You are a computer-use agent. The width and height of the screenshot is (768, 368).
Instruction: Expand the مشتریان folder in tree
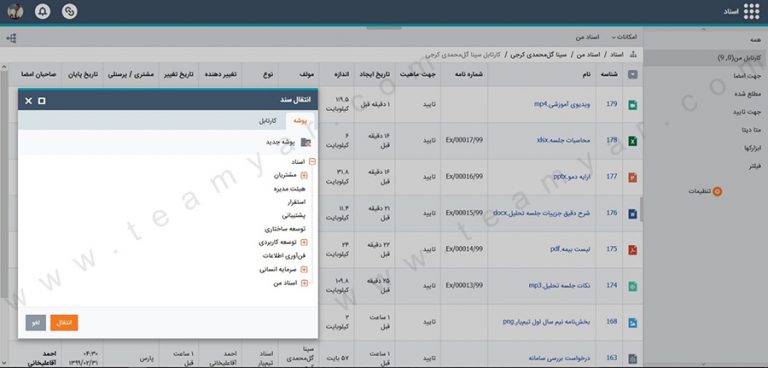[x=304, y=175]
